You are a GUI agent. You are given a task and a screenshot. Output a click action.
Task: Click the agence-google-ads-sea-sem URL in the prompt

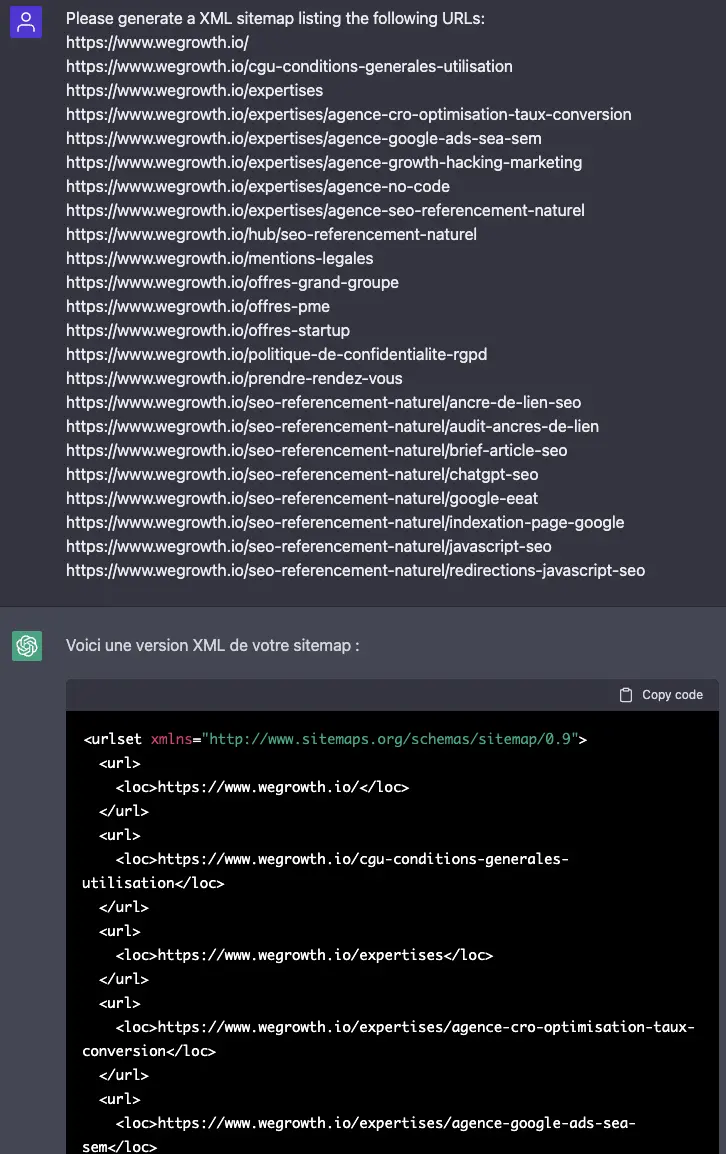[304, 138]
